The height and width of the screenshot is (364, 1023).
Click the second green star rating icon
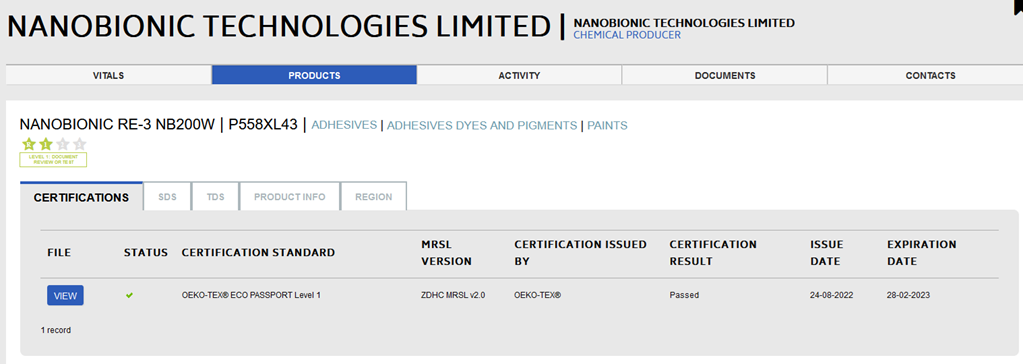[x=46, y=144]
